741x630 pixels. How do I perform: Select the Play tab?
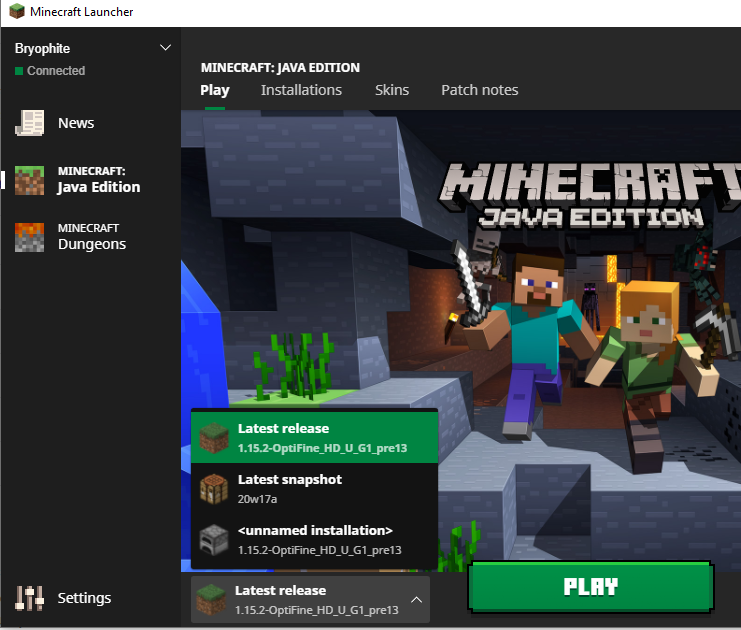[215, 90]
